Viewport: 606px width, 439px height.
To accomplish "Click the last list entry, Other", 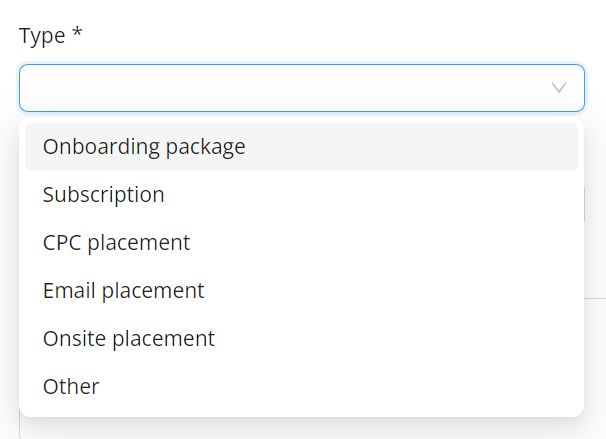I will [300, 387].
